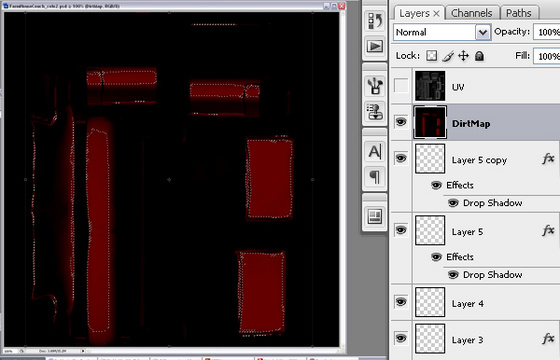The image size is (560, 360).
Task: Show the hidden UV layer
Action: 401,86
